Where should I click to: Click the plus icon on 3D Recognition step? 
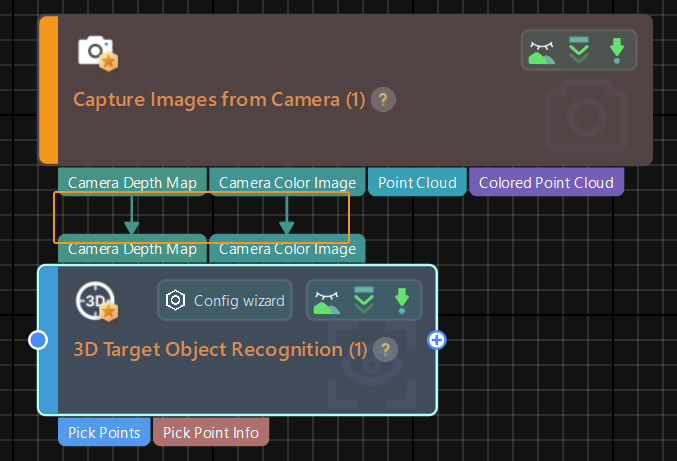click(x=437, y=340)
